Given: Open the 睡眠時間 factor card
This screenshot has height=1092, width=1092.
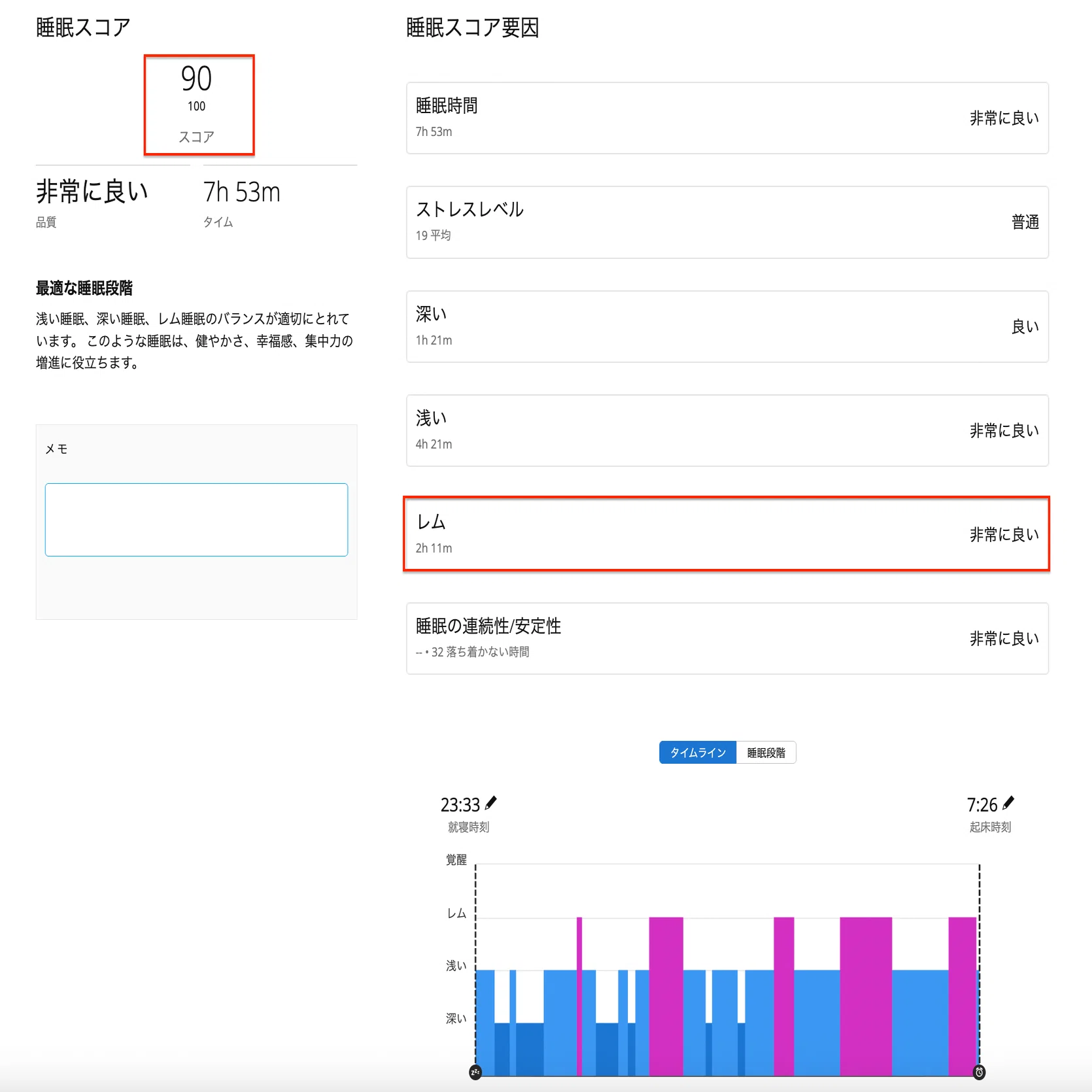Looking at the screenshot, I should click(x=727, y=118).
